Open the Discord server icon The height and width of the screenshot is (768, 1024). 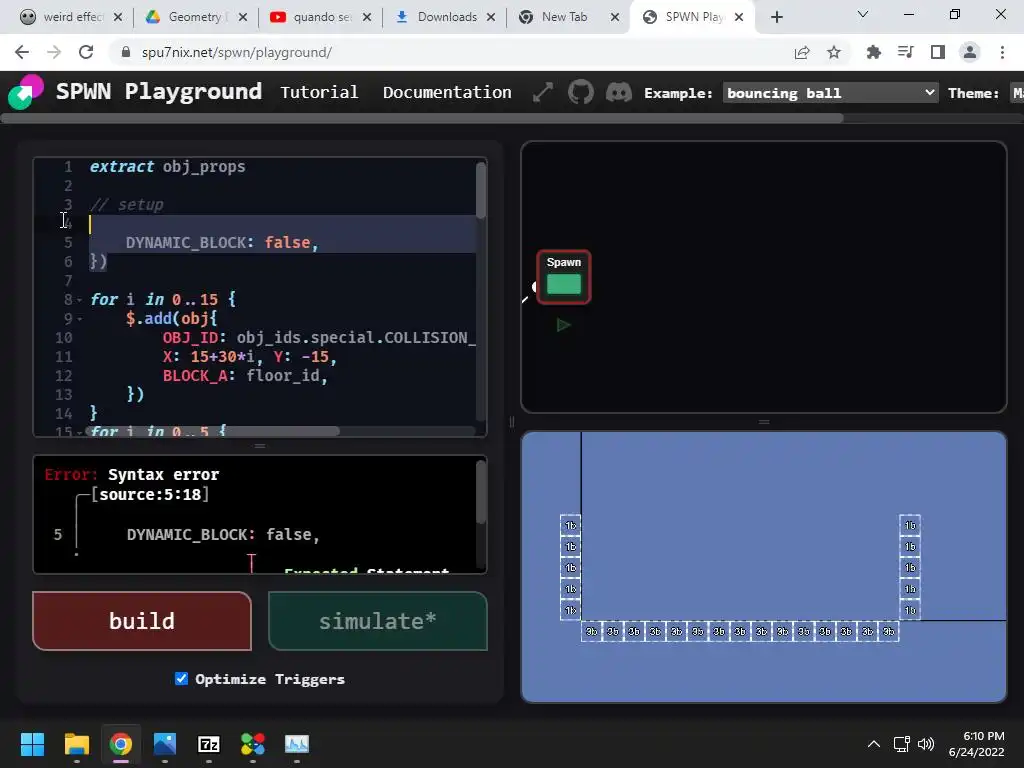pyautogui.click(x=618, y=93)
